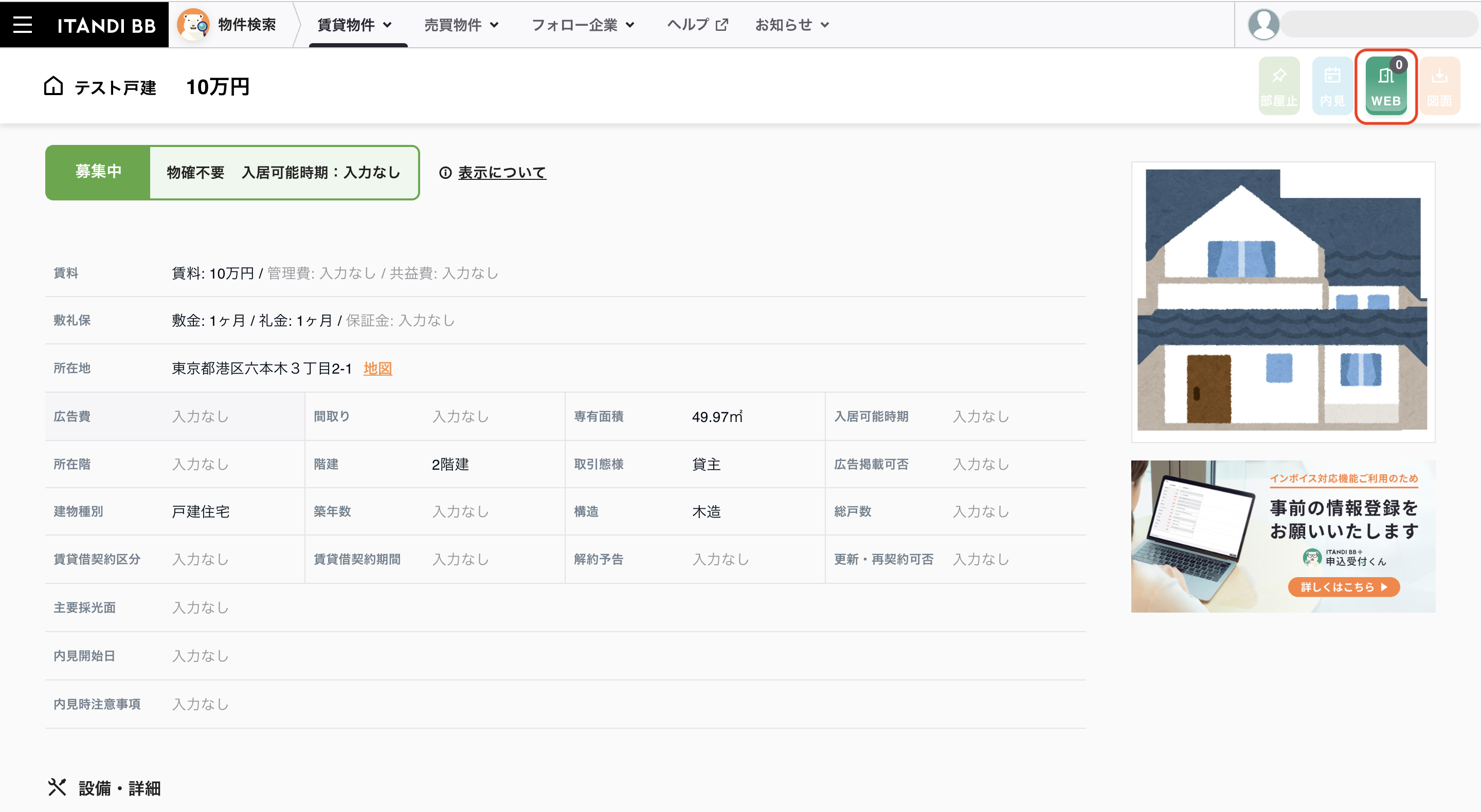Click the bear mascot search icon

193,24
